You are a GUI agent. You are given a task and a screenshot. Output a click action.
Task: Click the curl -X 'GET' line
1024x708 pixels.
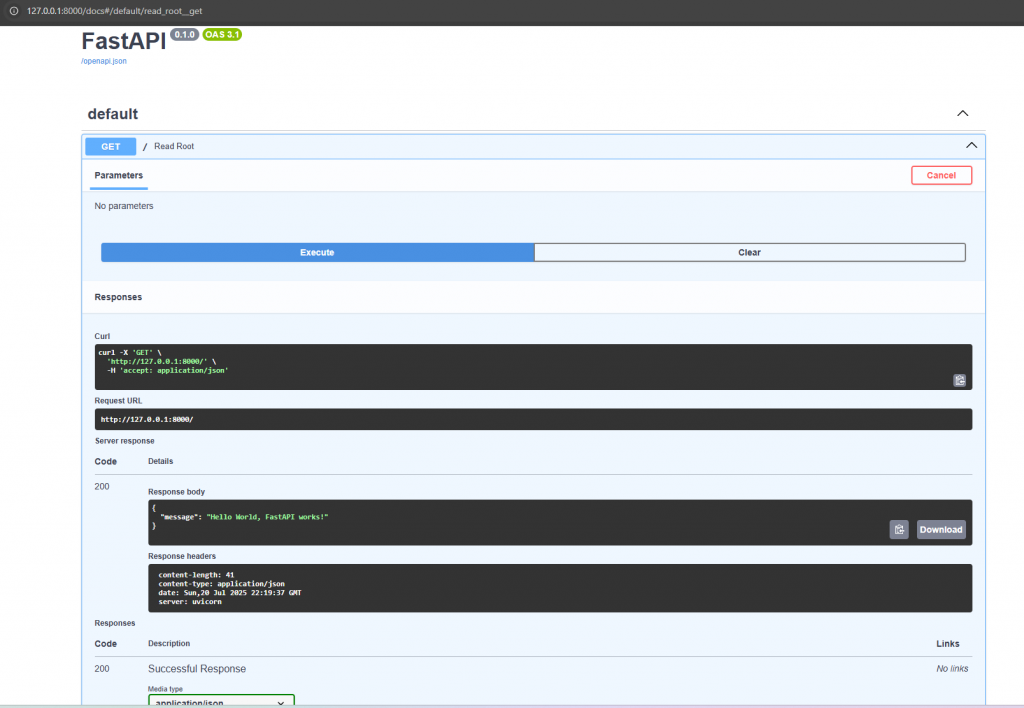130,352
